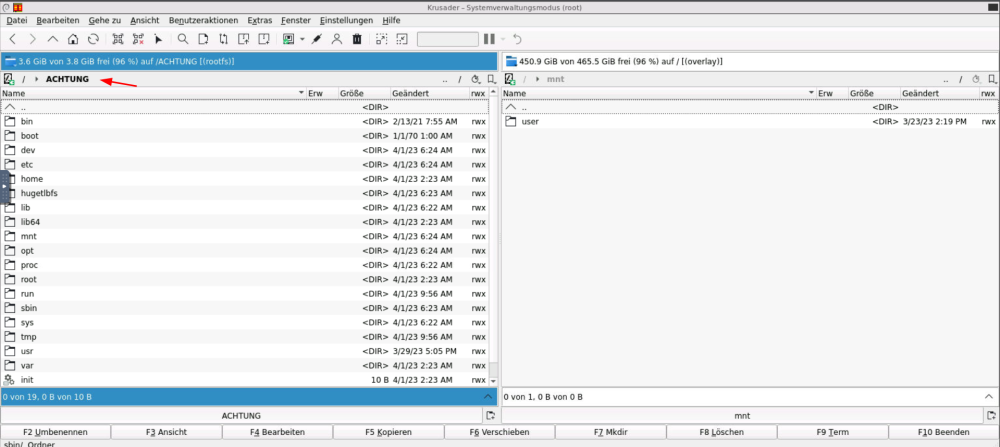Open the Extras menu
1000x447 pixels.
[260, 20]
